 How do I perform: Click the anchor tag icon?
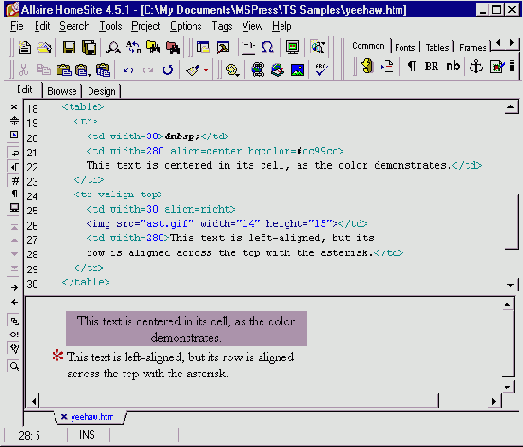click(476, 66)
